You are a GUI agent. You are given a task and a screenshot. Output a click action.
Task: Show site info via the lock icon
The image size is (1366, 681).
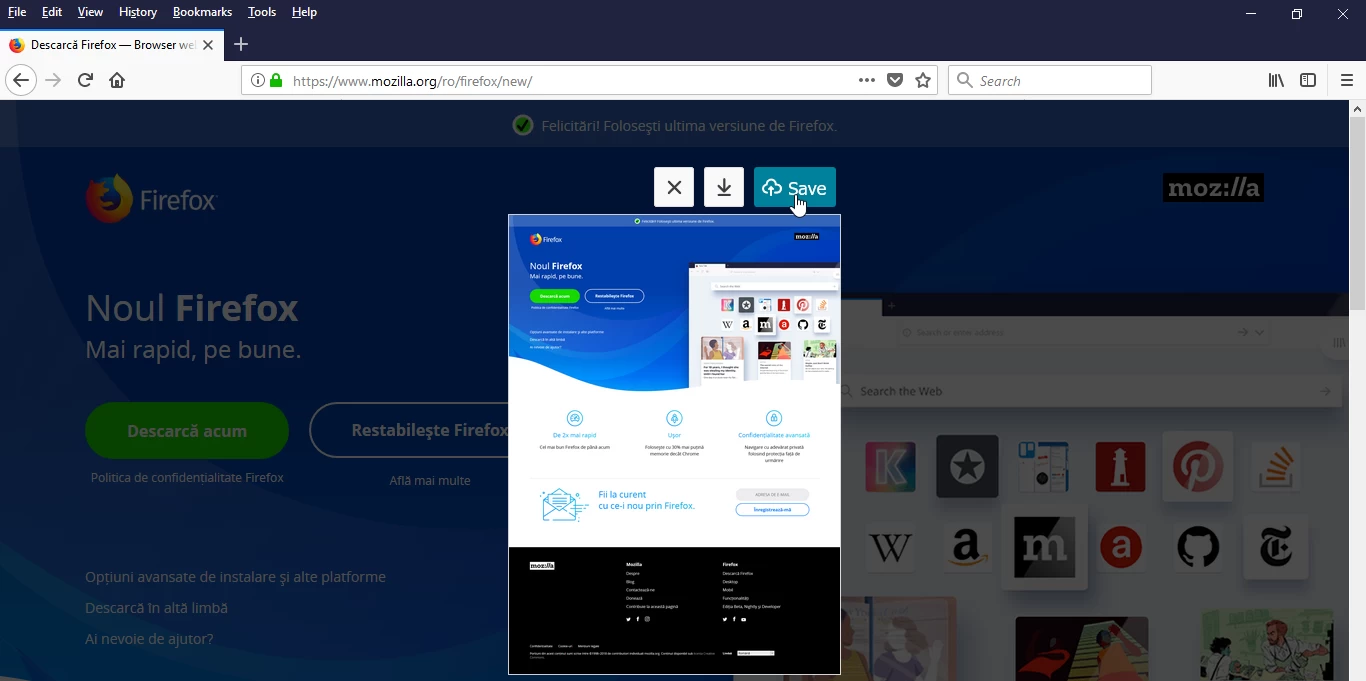pos(275,80)
